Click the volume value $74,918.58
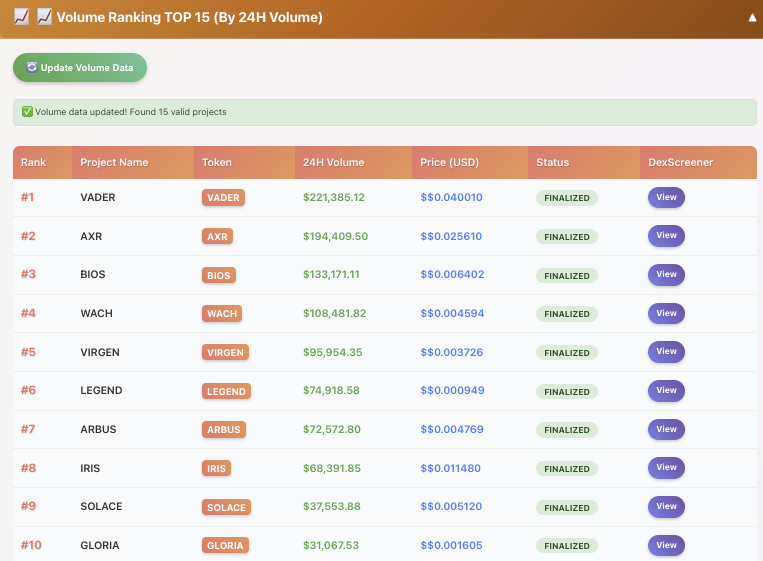The height and width of the screenshot is (561, 763). click(331, 390)
